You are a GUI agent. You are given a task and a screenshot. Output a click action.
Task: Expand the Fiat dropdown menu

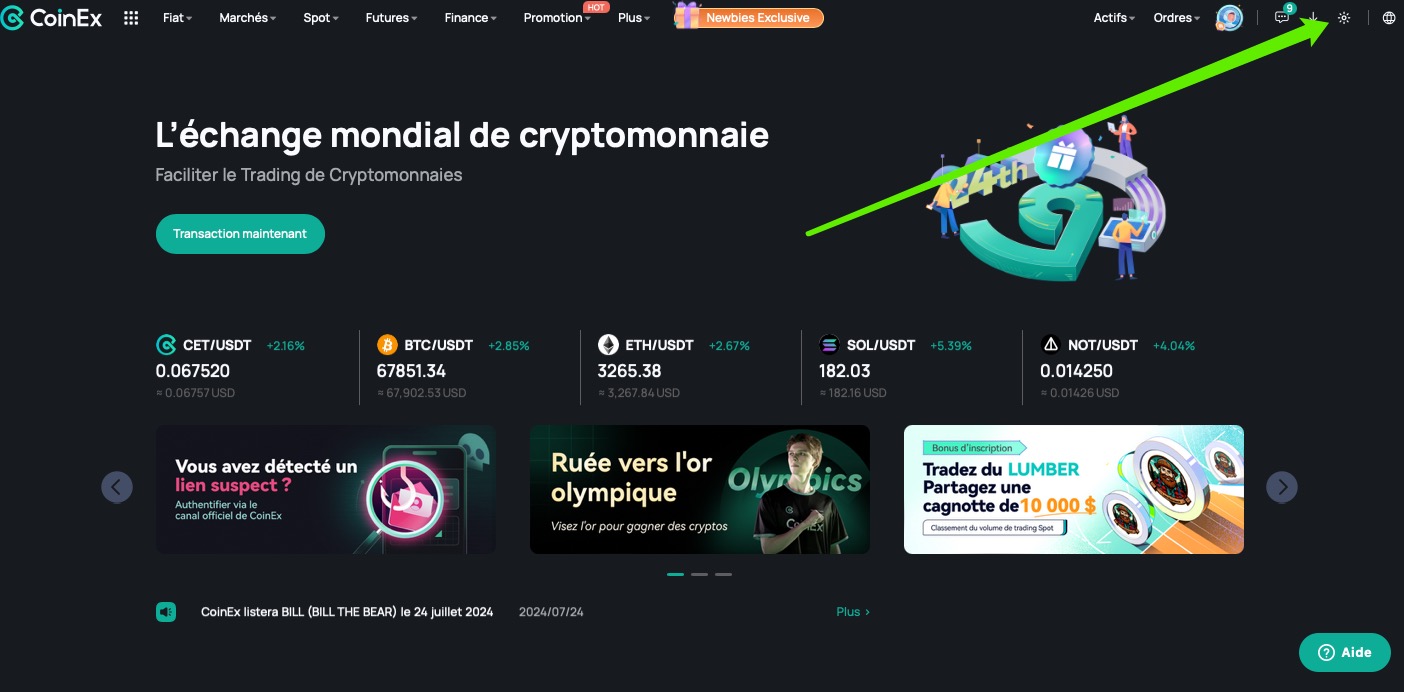(178, 18)
